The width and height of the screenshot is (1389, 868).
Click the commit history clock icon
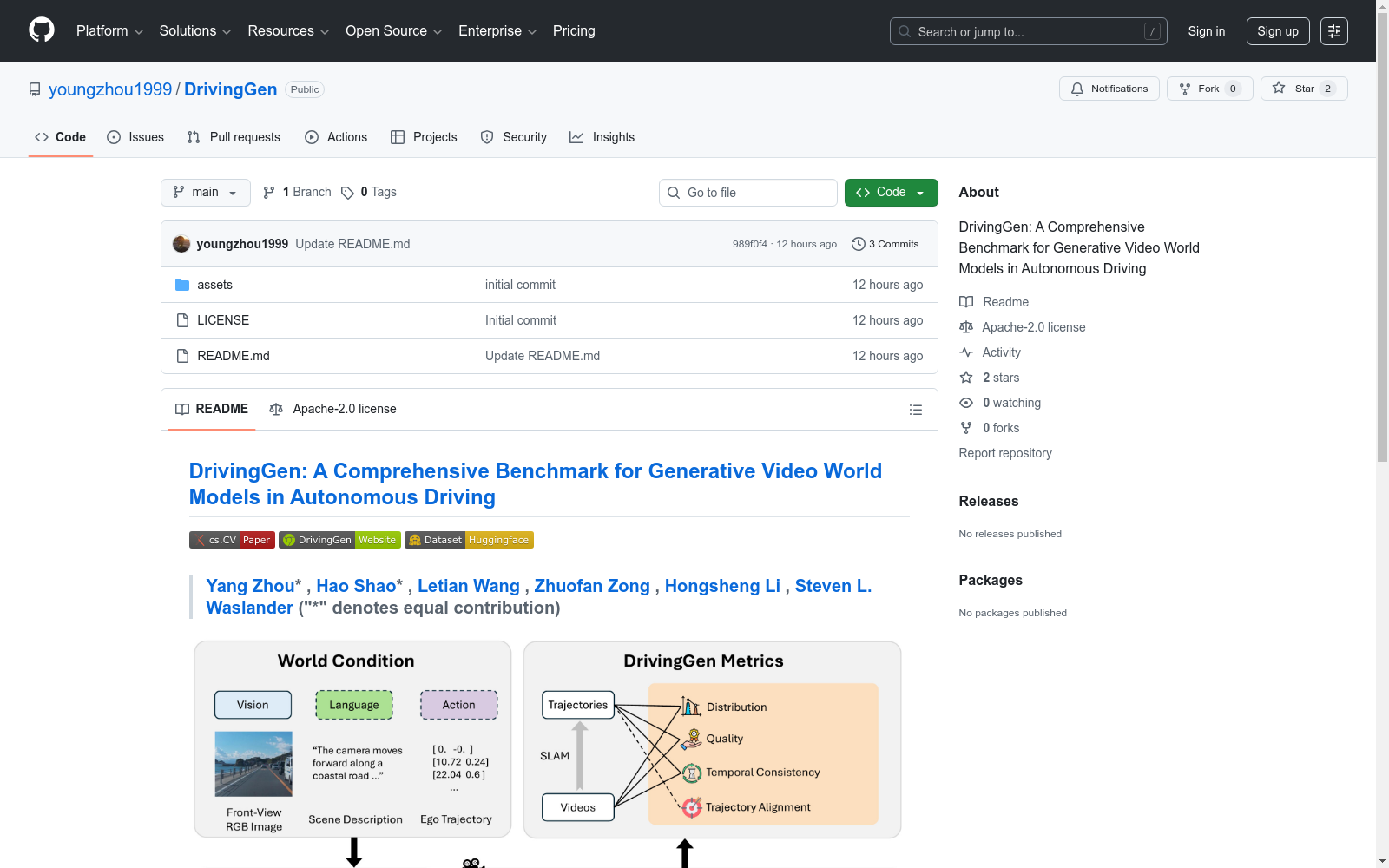coord(859,244)
